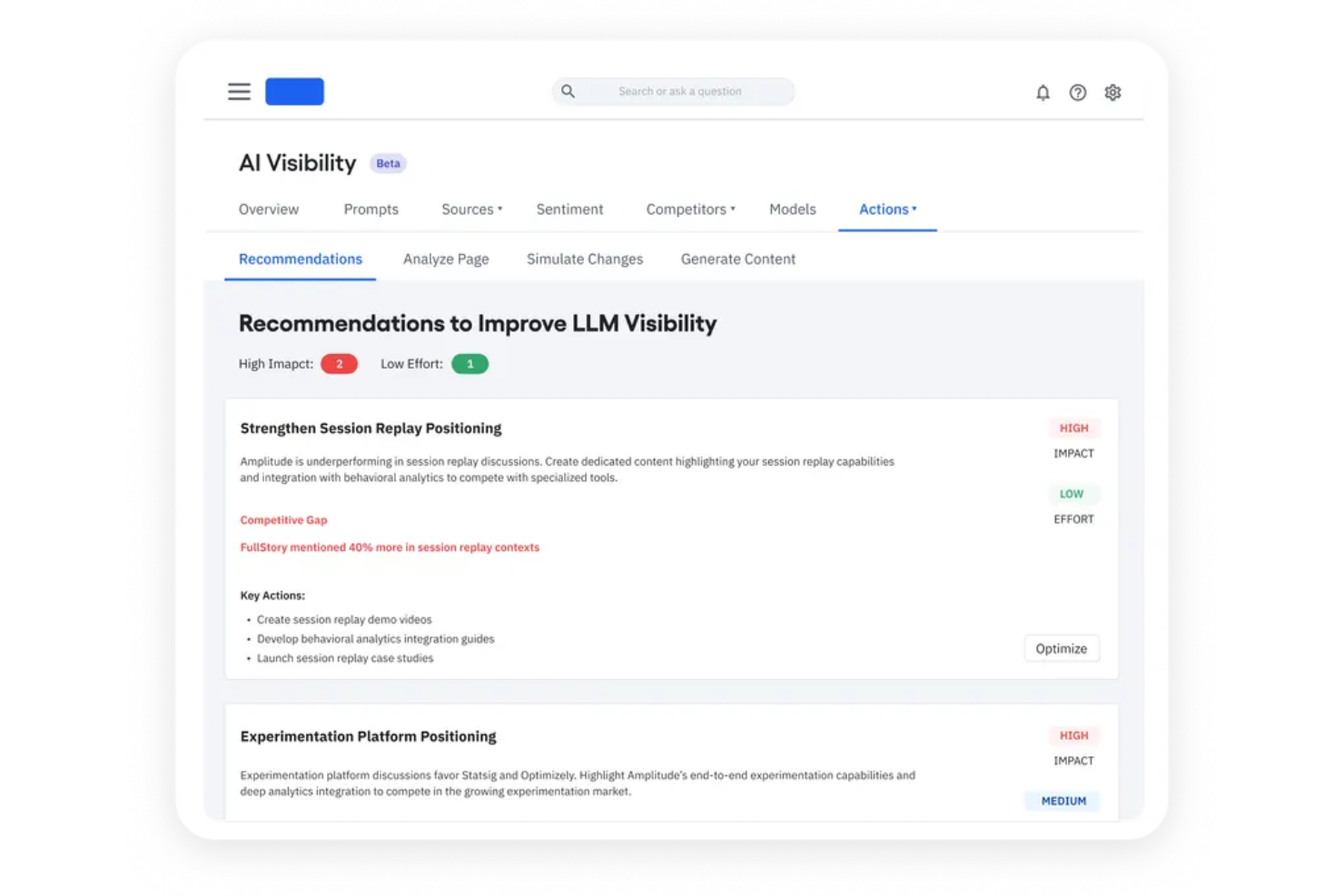Viewport: 1344px width, 896px height.
Task: Click the search magnifier icon
Action: coord(568,91)
